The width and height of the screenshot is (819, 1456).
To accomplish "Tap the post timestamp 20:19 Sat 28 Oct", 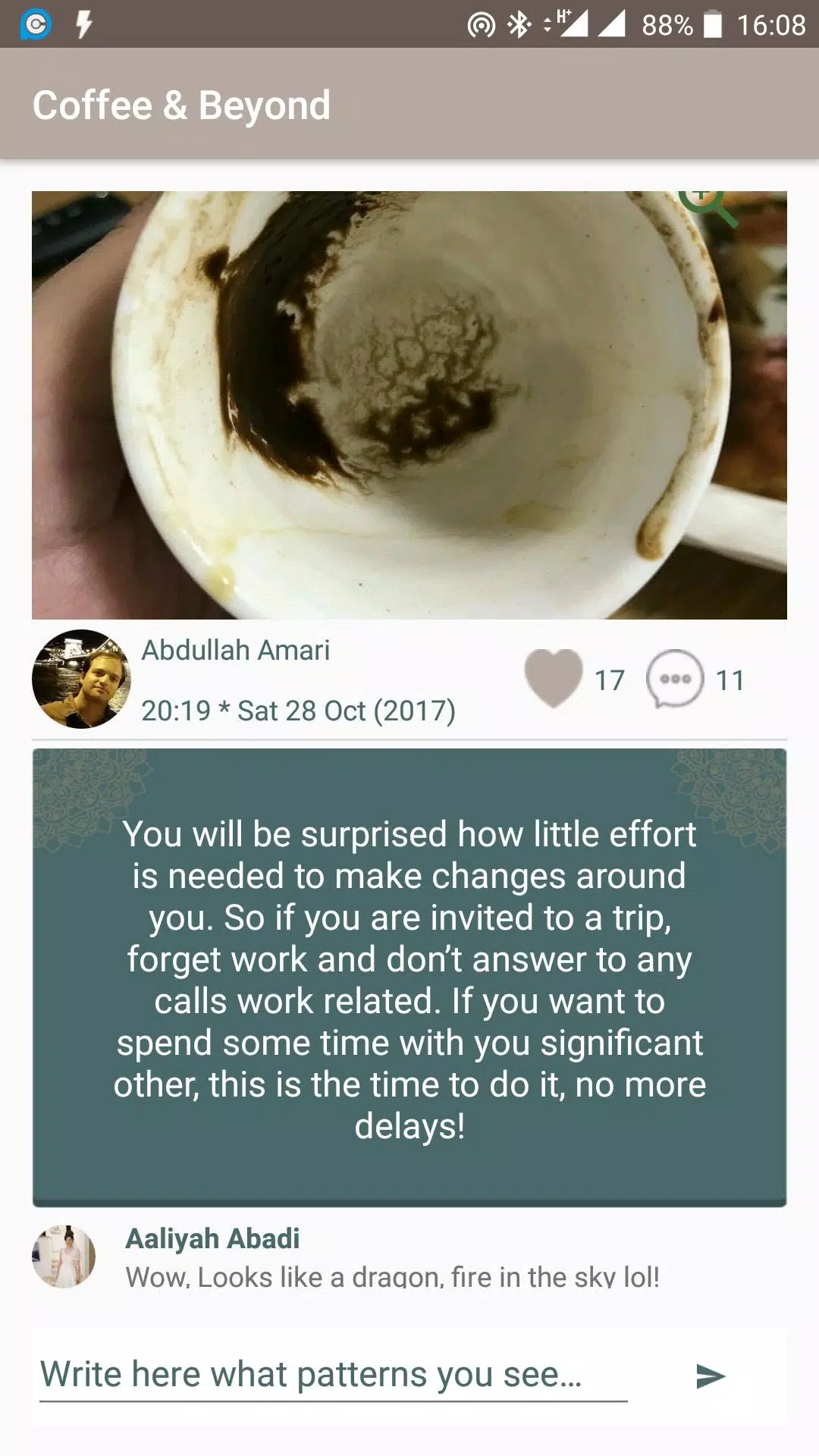I will [299, 711].
